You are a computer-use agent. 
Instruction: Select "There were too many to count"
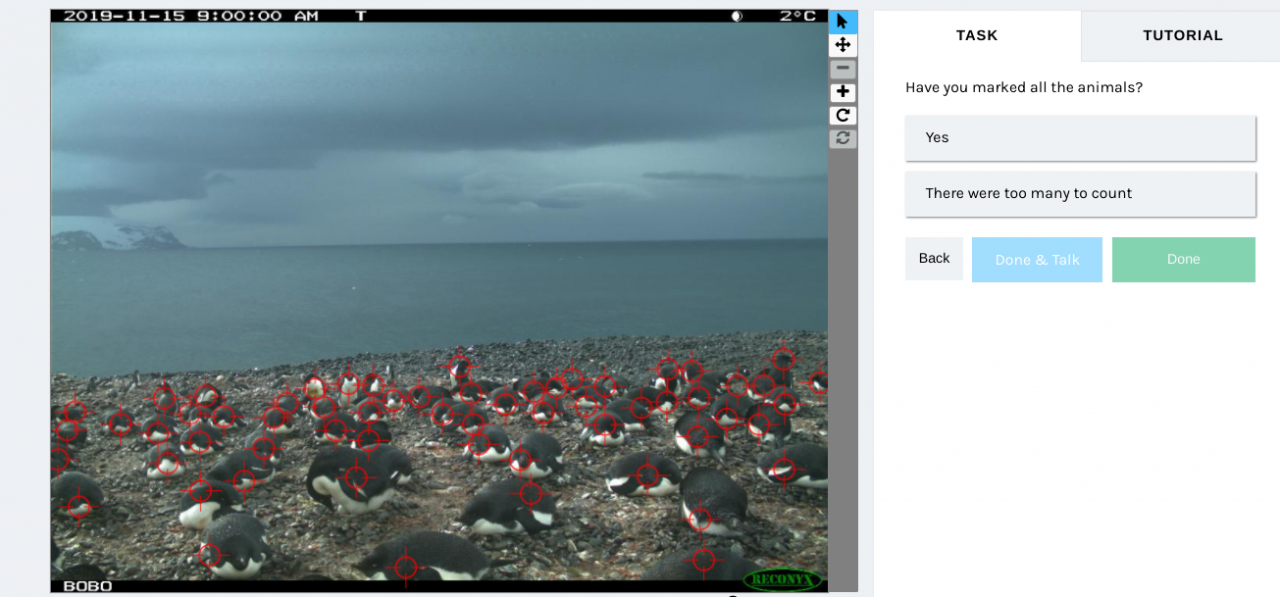(x=1080, y=194)
